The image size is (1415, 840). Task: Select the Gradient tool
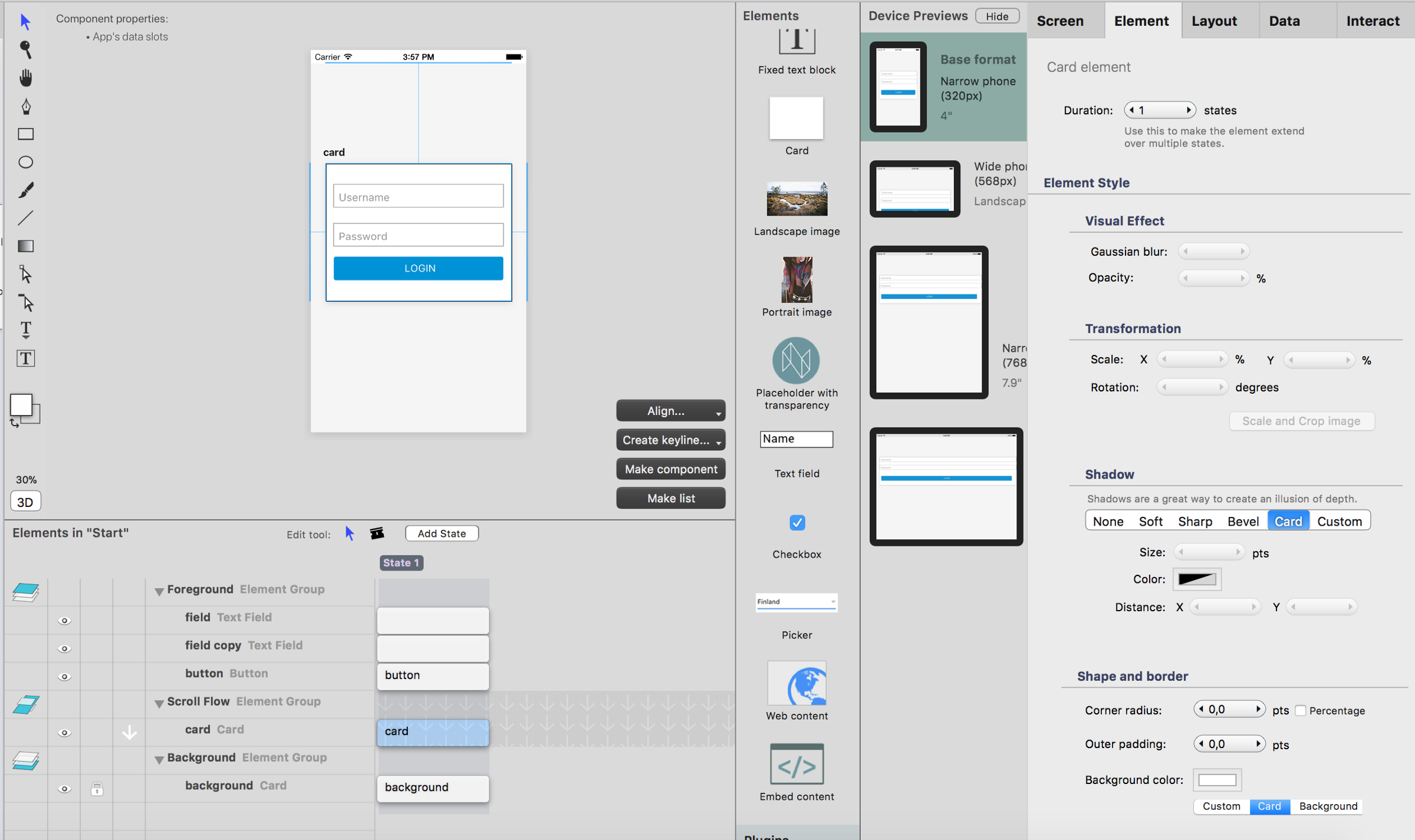pyautogui.click(x=25, y=246)
